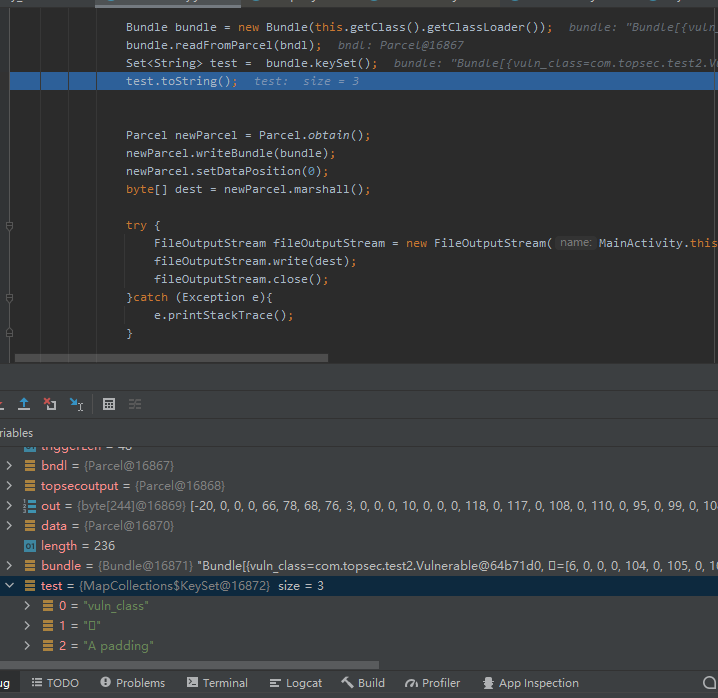Screen dimensions: 718x698
Task: Click line newParcel.writeBundle(bundle);
Action: tap(231, 153)
